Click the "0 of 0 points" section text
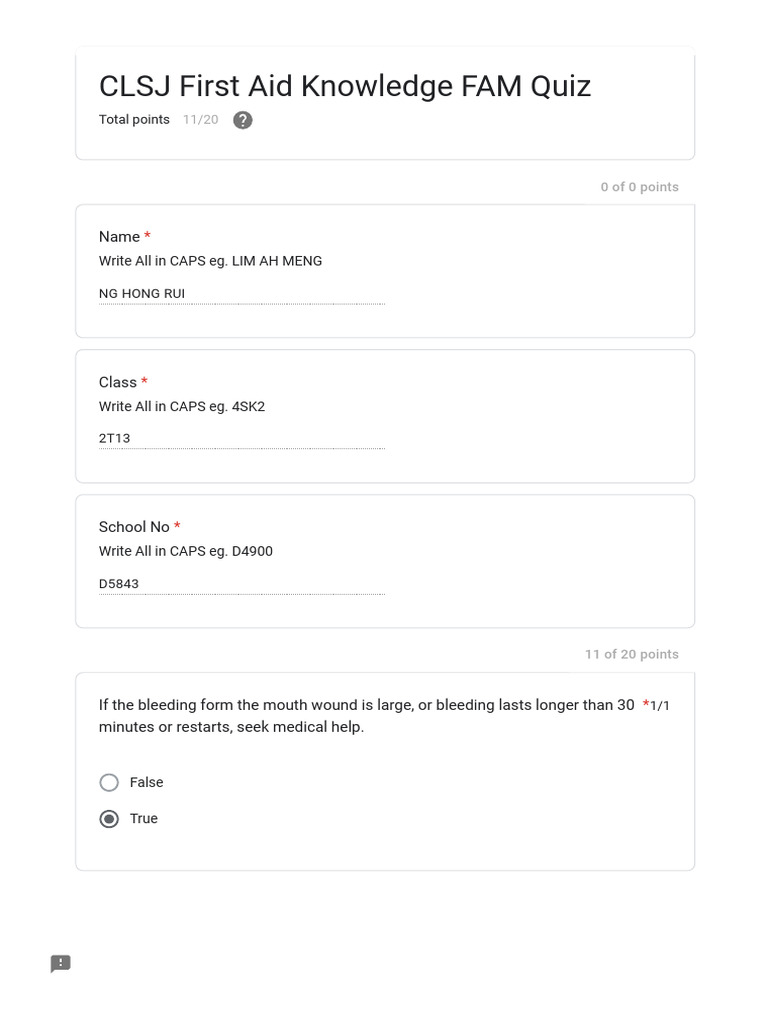Viewport: 768px width, 1024px height. click(x=639, y=187)
